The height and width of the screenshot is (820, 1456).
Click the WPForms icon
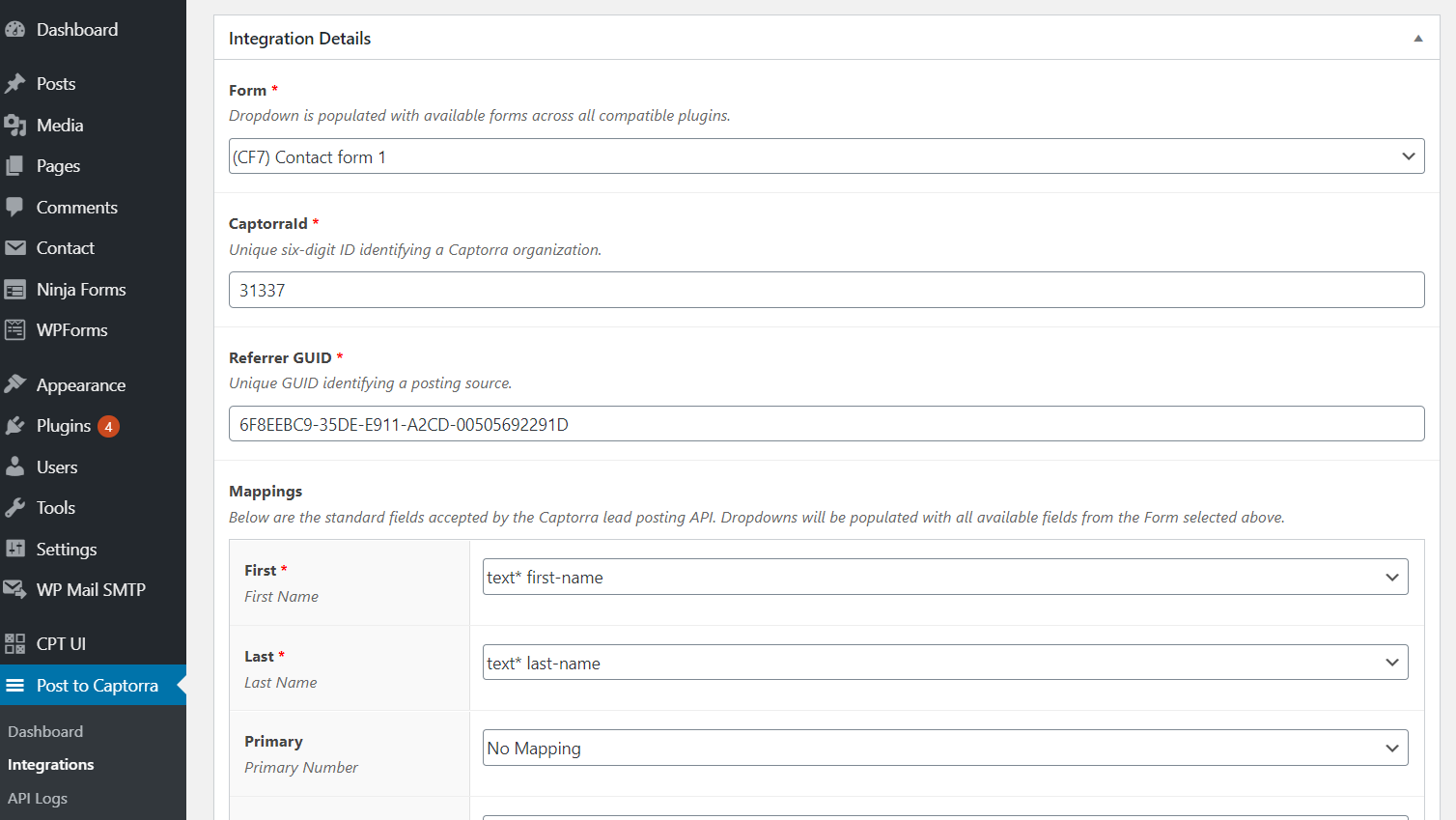click(x=14, y=330)
